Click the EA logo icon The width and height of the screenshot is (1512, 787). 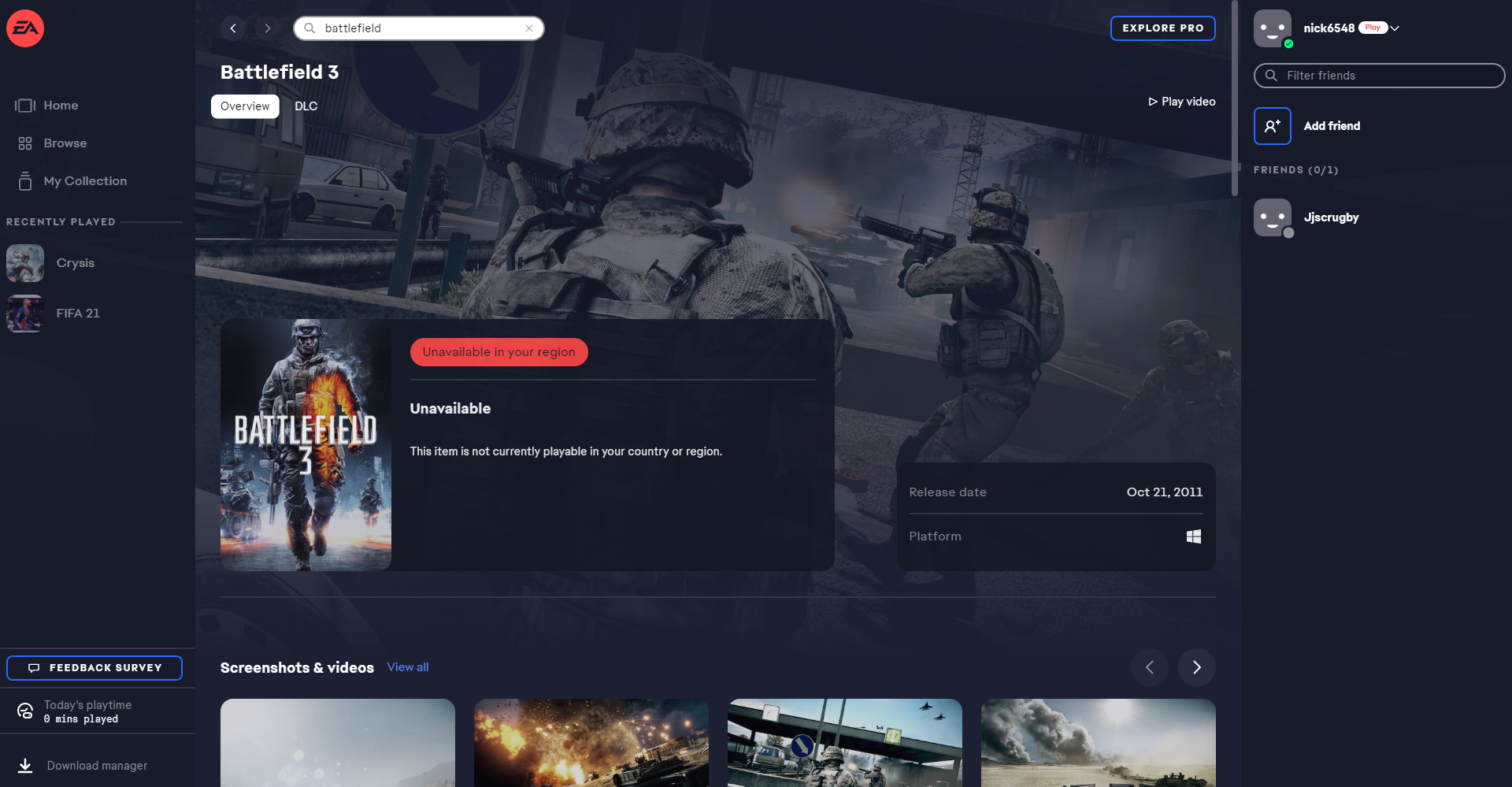[x=25, y=28]
